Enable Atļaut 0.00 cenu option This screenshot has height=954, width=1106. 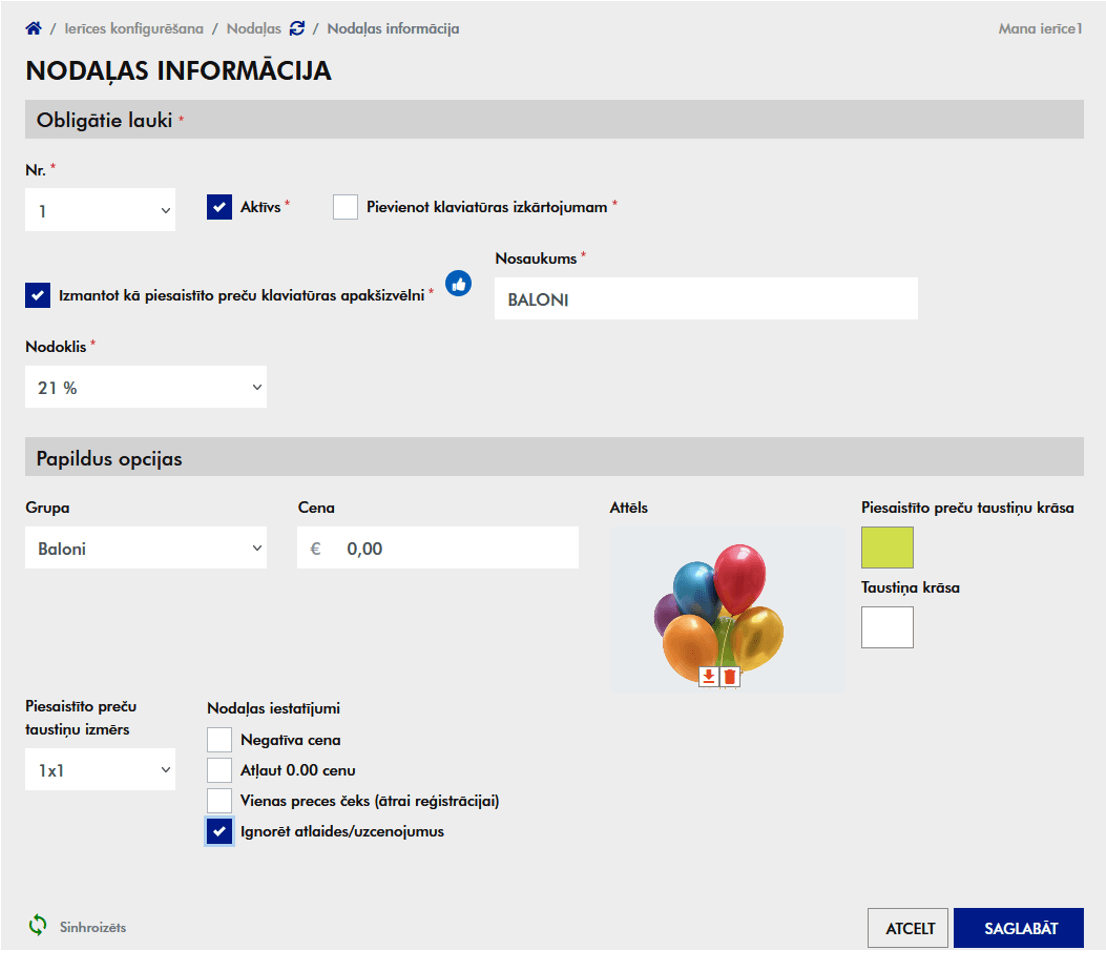219,770
